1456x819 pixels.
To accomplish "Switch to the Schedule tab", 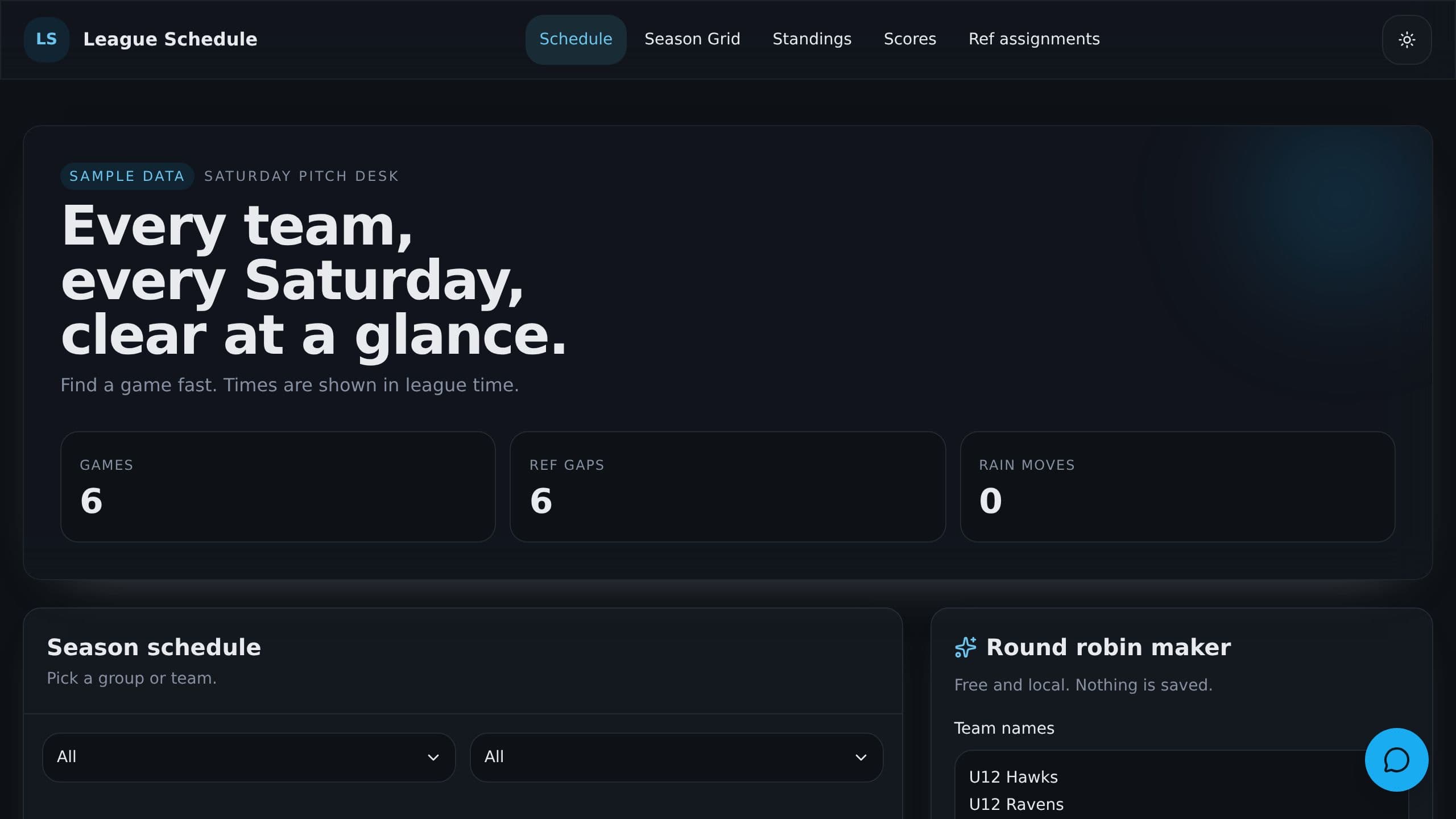I will (x=576, y=39).
